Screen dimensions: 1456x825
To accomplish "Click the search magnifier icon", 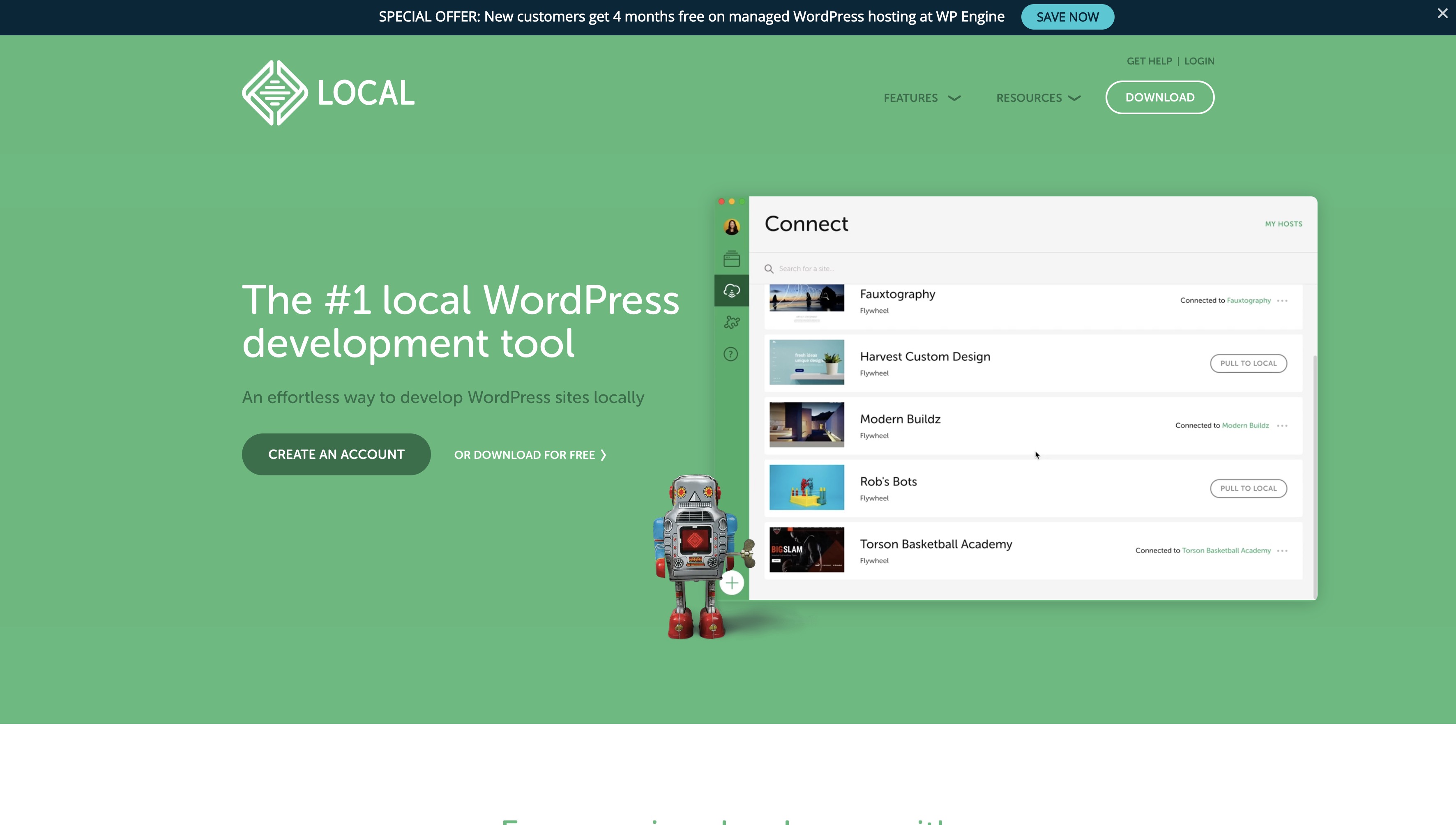I will [769, 269].
